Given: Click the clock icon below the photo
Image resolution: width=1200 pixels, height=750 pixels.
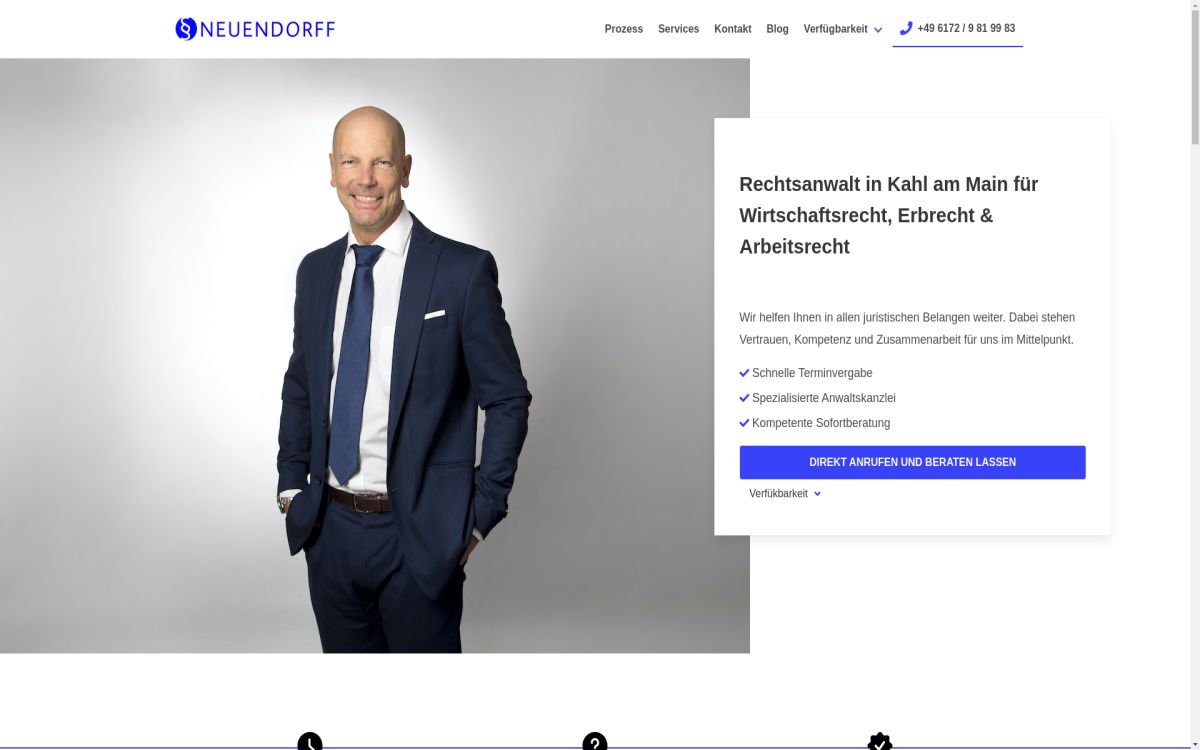Looking at the screenshot, I should pyautogui.click(x=310, y=742).
